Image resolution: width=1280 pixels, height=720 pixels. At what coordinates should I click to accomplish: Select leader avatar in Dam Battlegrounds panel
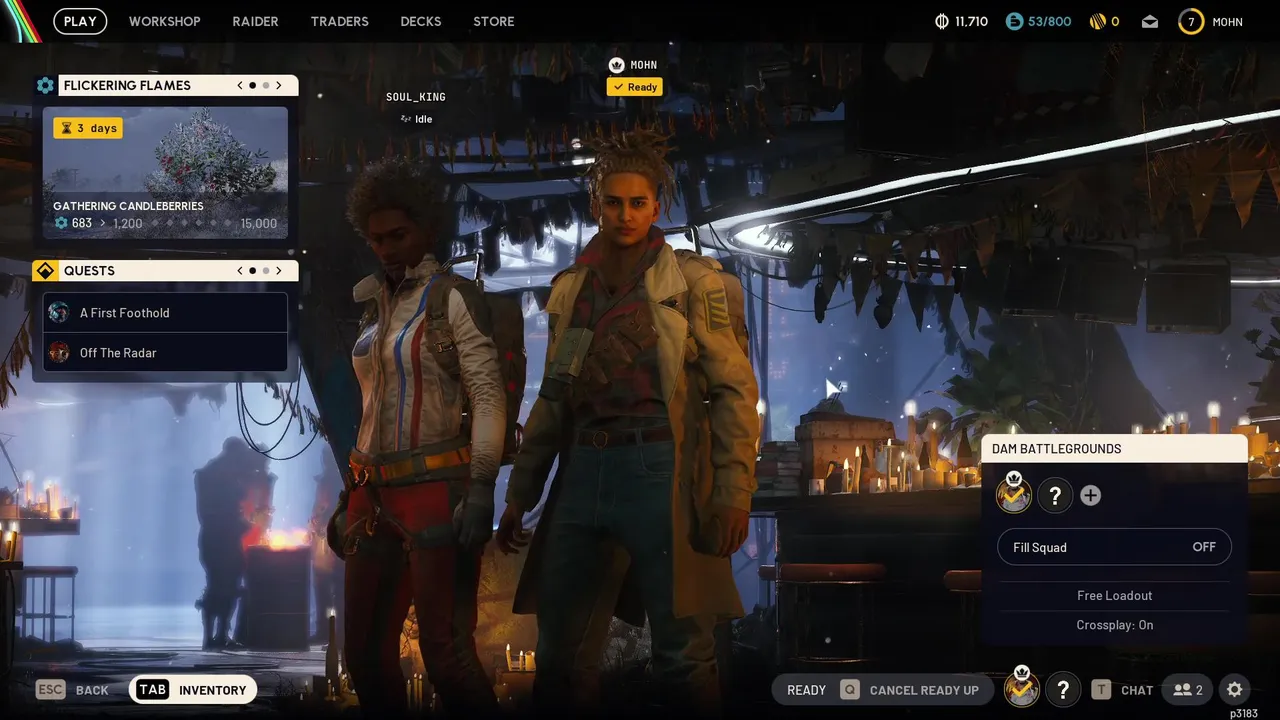coord(1014,494)
